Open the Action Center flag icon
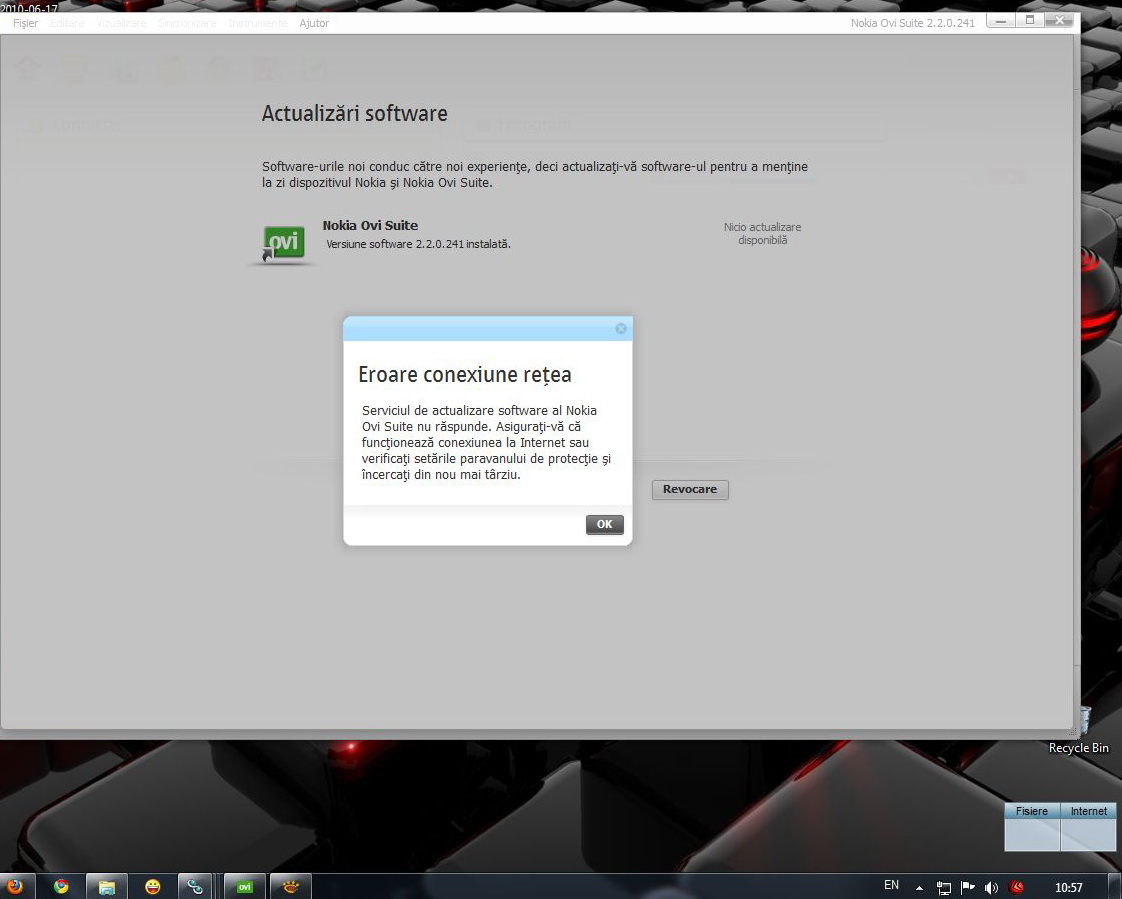This screenshot has width=1122, height=899. pos(967,888)
